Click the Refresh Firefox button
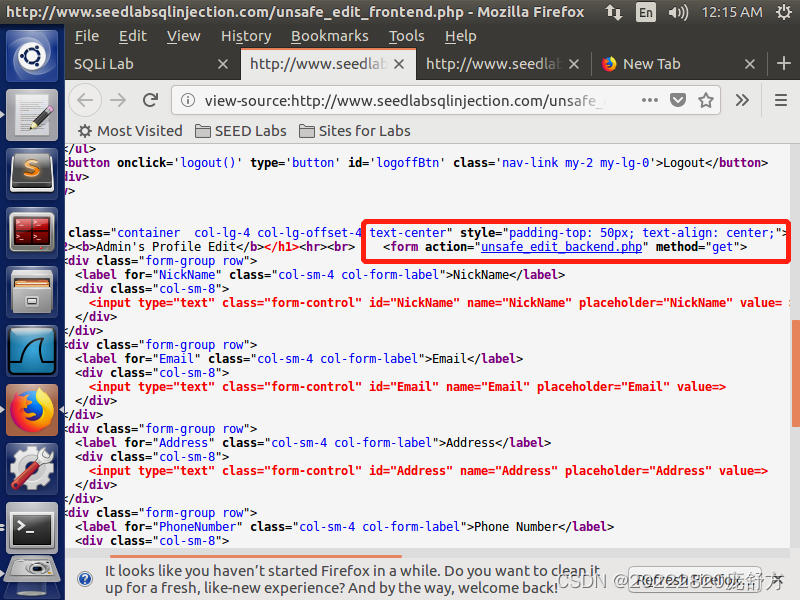The image size is (800, 600). [694, 580]
